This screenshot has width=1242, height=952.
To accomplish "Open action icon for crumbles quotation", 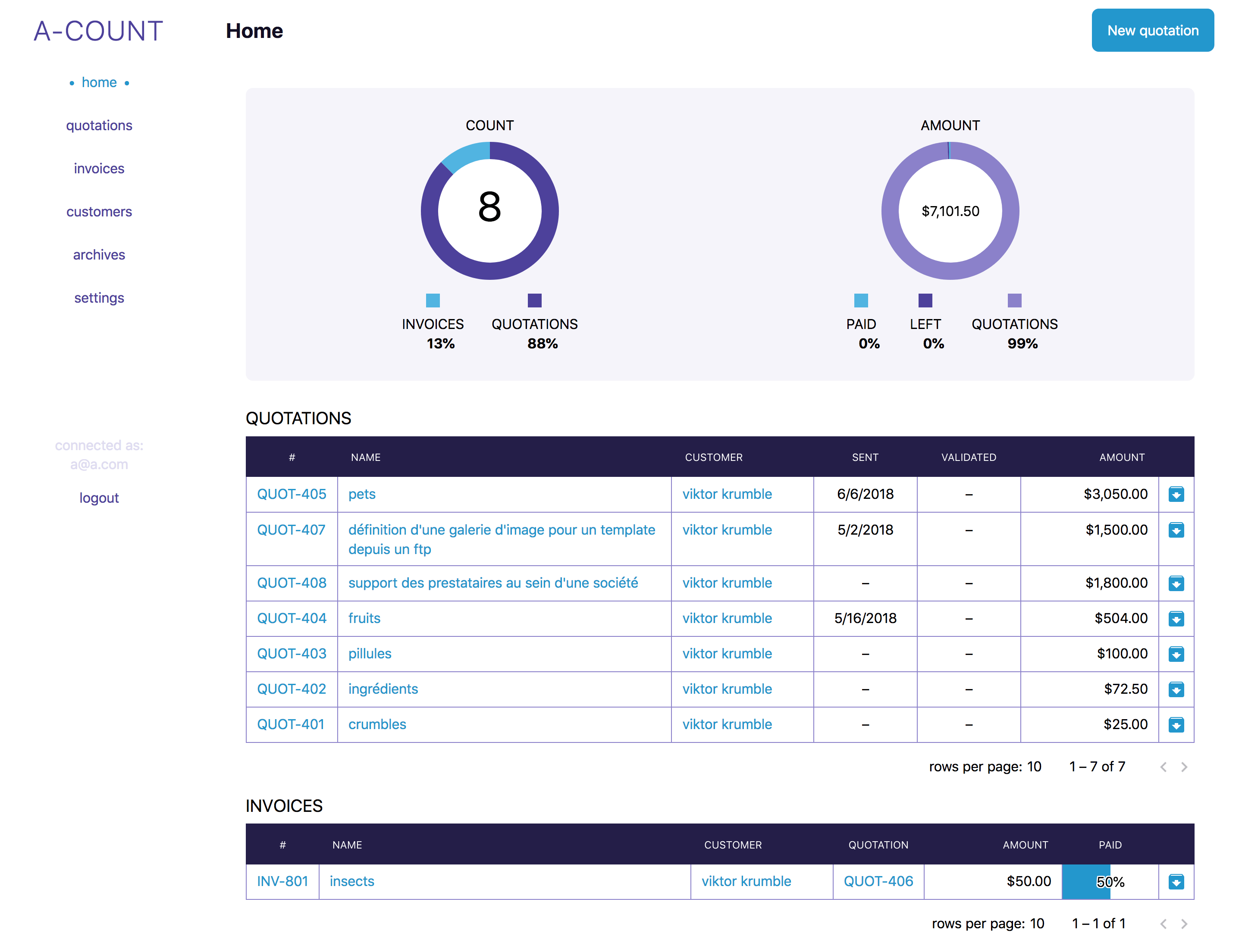I will (1176, 724).
